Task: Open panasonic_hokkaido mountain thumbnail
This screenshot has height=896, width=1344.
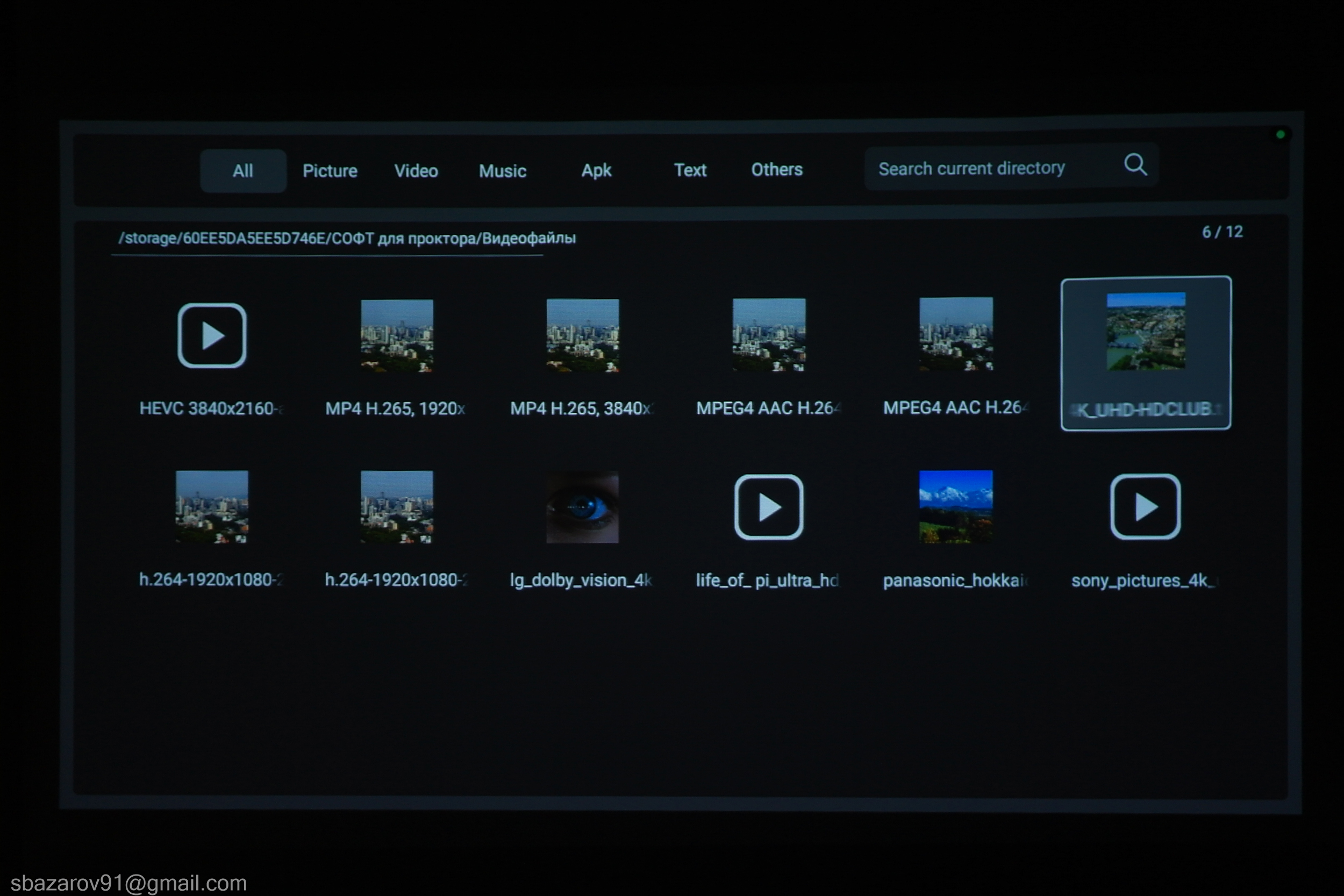Action: click(955, 506)
